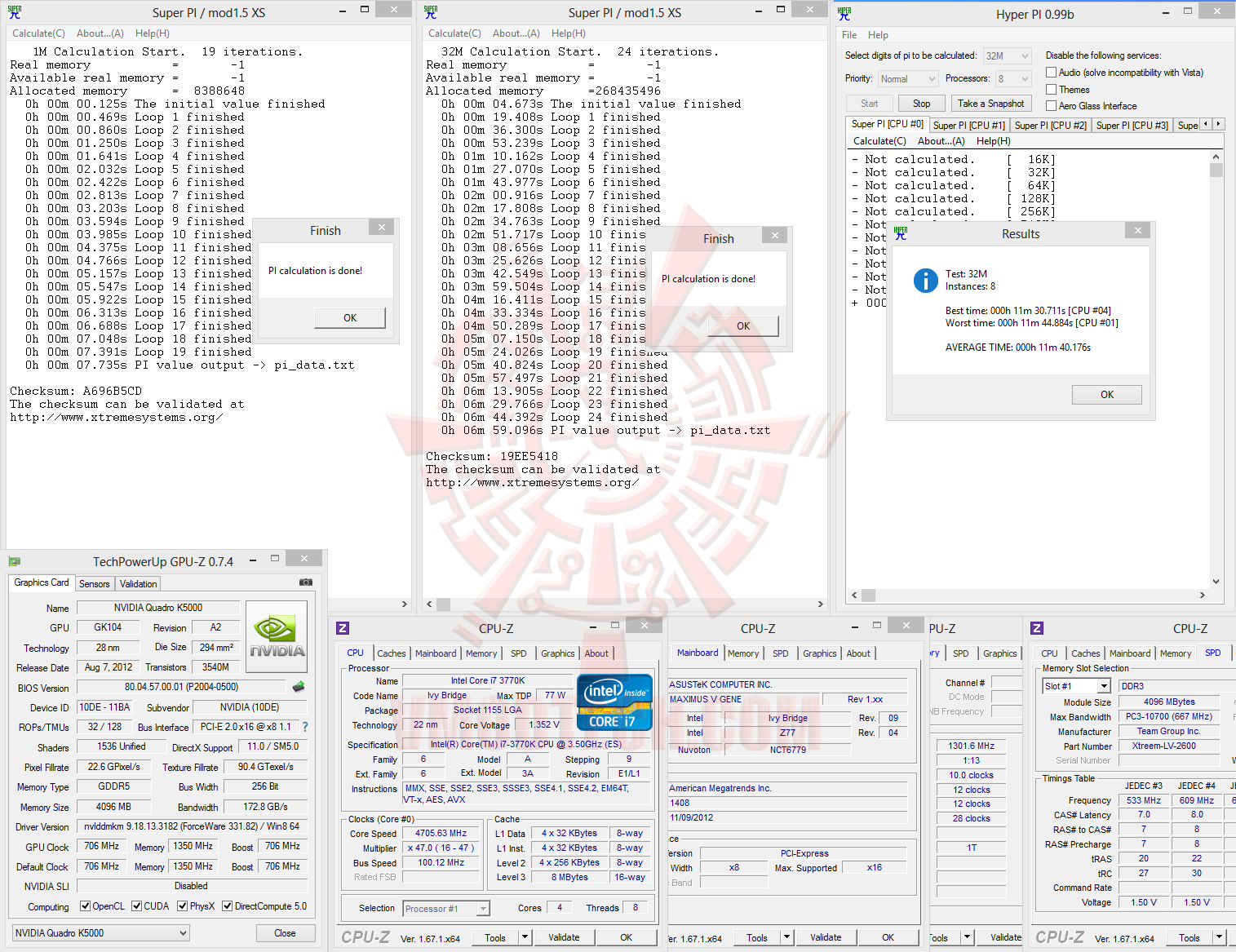The height and width of the screenshot is (952, 1236).
Task: Click the Core Speed field showing 4705.63 MHz
Action: pos(441,834)
